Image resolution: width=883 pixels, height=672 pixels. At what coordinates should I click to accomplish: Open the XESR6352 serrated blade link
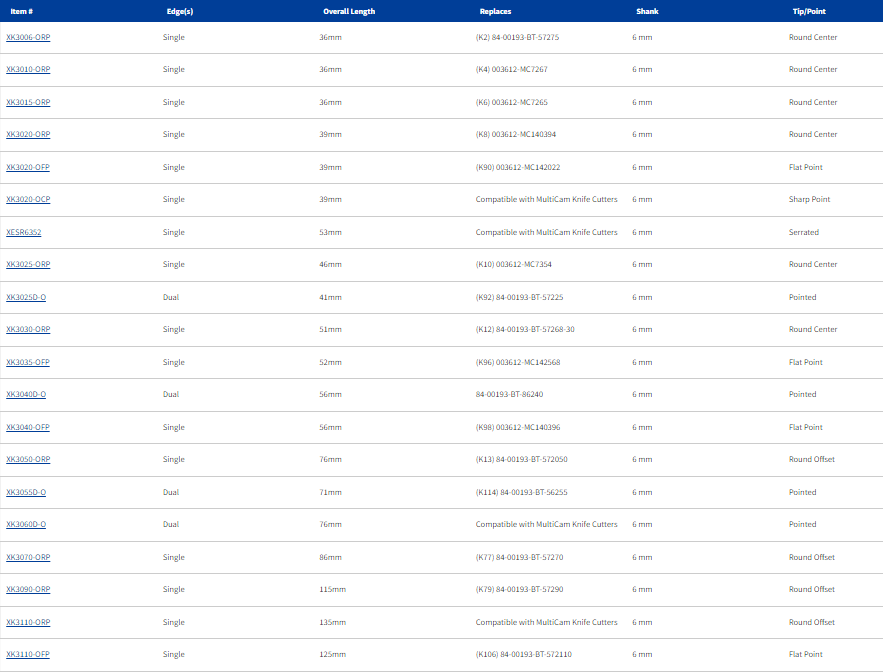24,232
